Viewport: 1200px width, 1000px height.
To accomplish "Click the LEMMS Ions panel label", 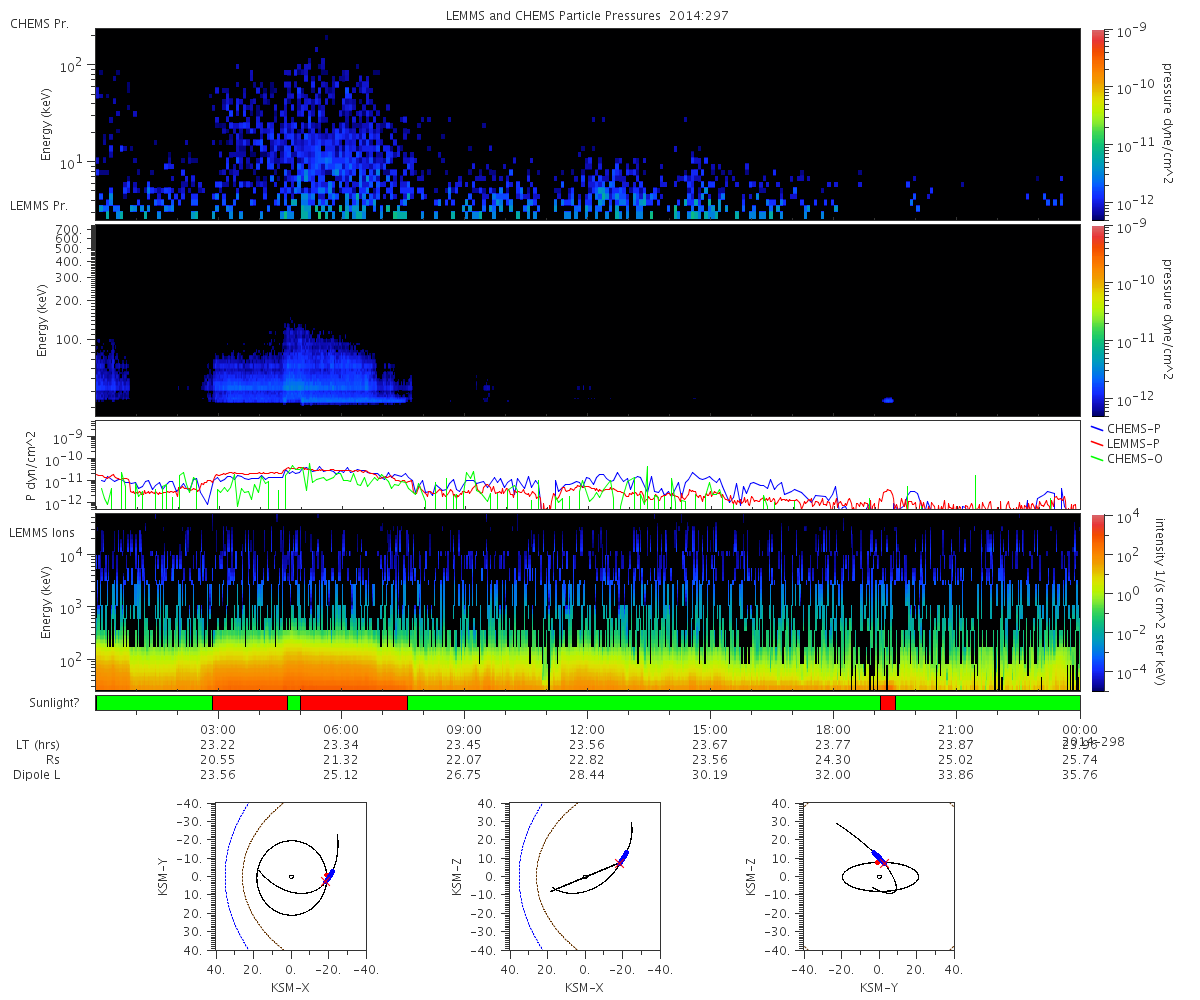I will pos(40,532).
